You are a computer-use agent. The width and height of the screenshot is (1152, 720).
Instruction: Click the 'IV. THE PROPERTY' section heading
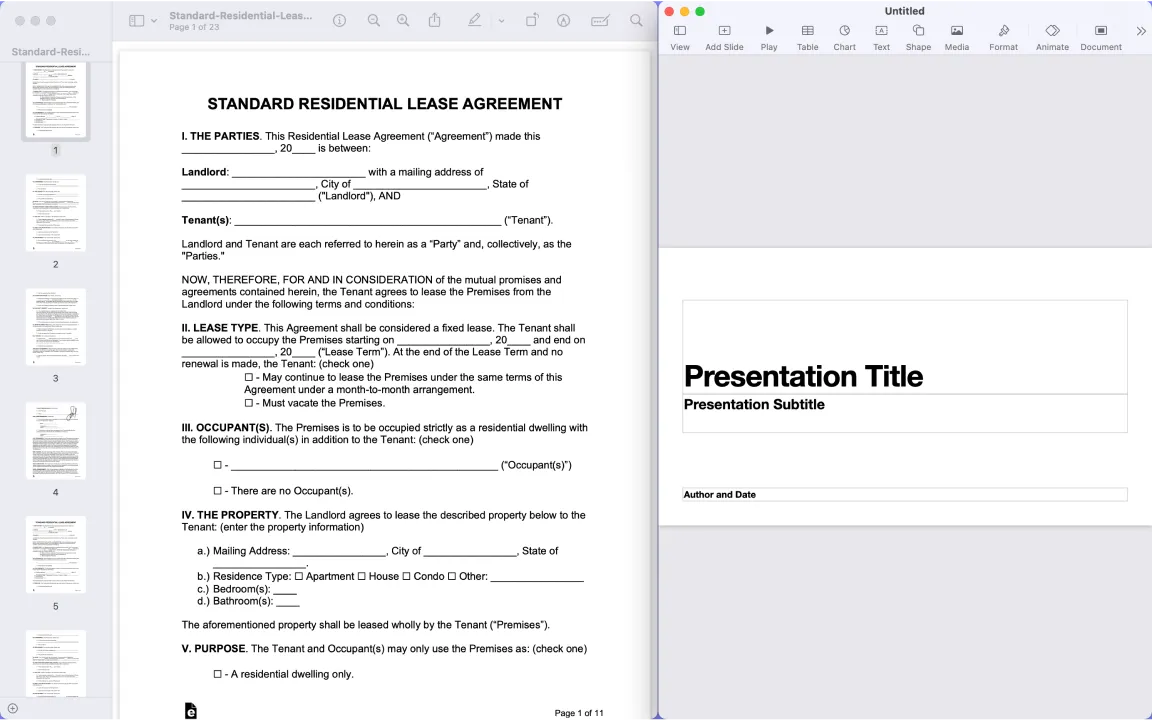click(230, 515)
